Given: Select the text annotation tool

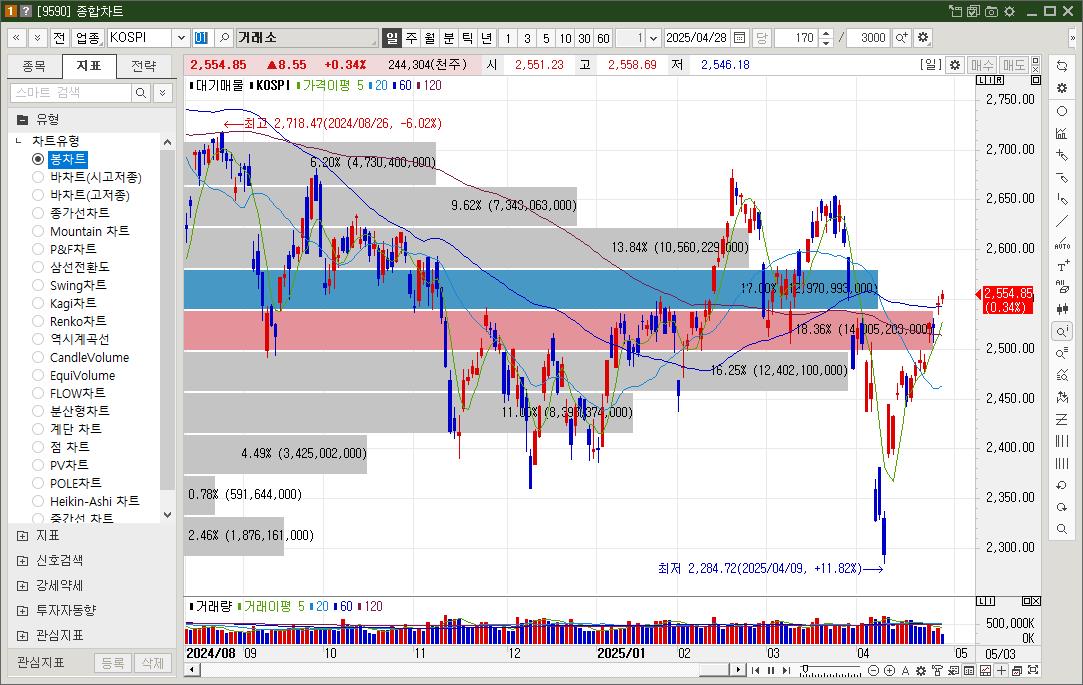Looking at the screenshot, I should click(x=1062, y=266).
